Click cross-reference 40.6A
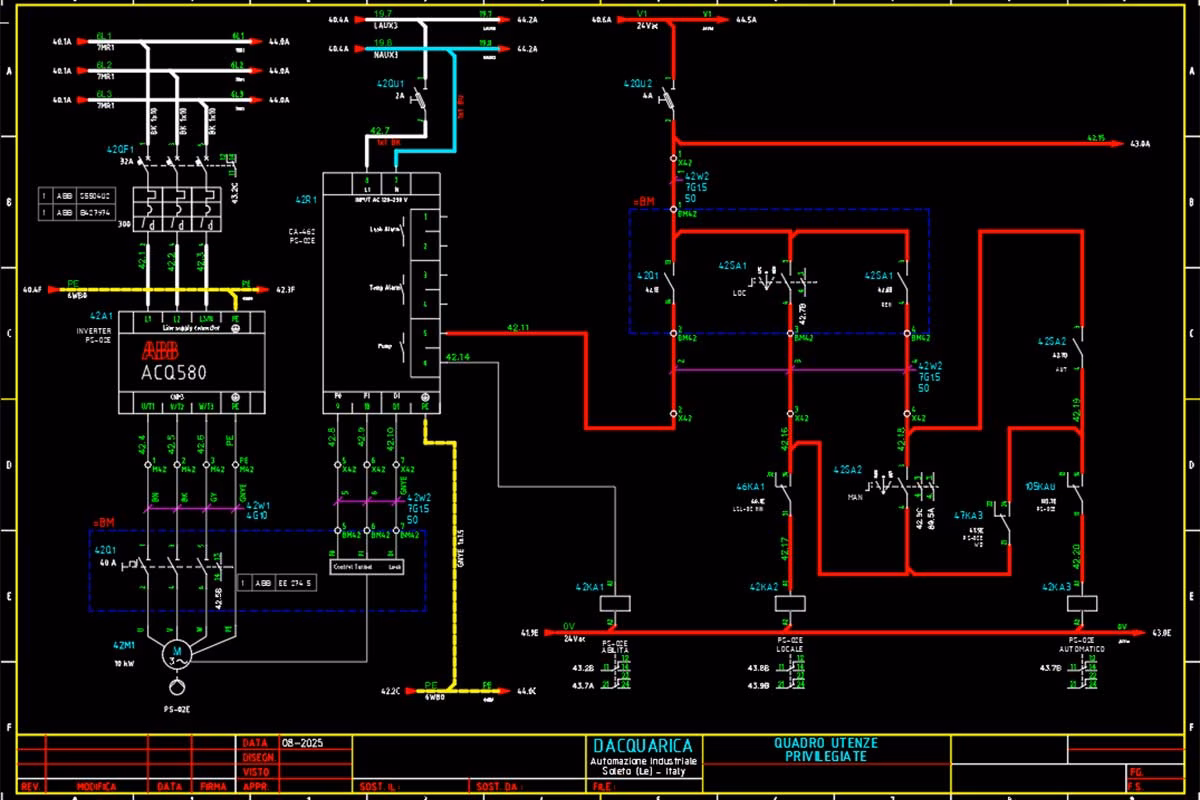This screenshot has height=800, width=1200. click(x=602, y=19)
